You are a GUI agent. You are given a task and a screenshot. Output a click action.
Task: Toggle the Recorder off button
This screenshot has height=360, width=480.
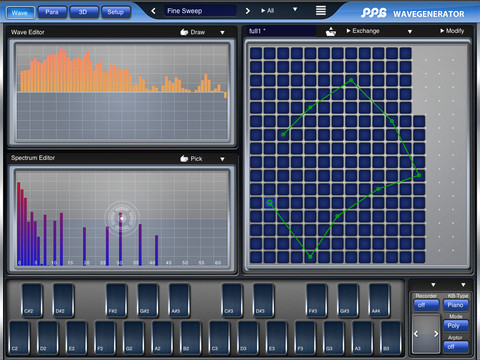pos(426,305)
